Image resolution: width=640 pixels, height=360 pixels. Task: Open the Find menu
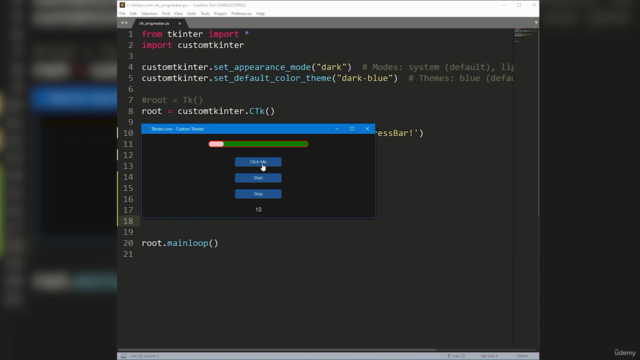pos(165,13)
